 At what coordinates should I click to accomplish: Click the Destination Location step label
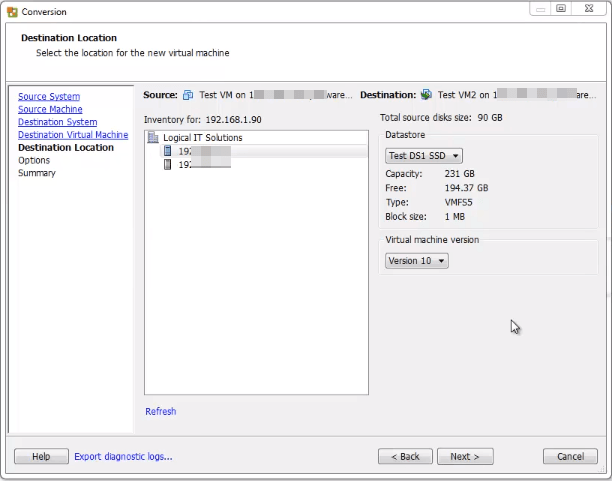[x=66, y=148]
